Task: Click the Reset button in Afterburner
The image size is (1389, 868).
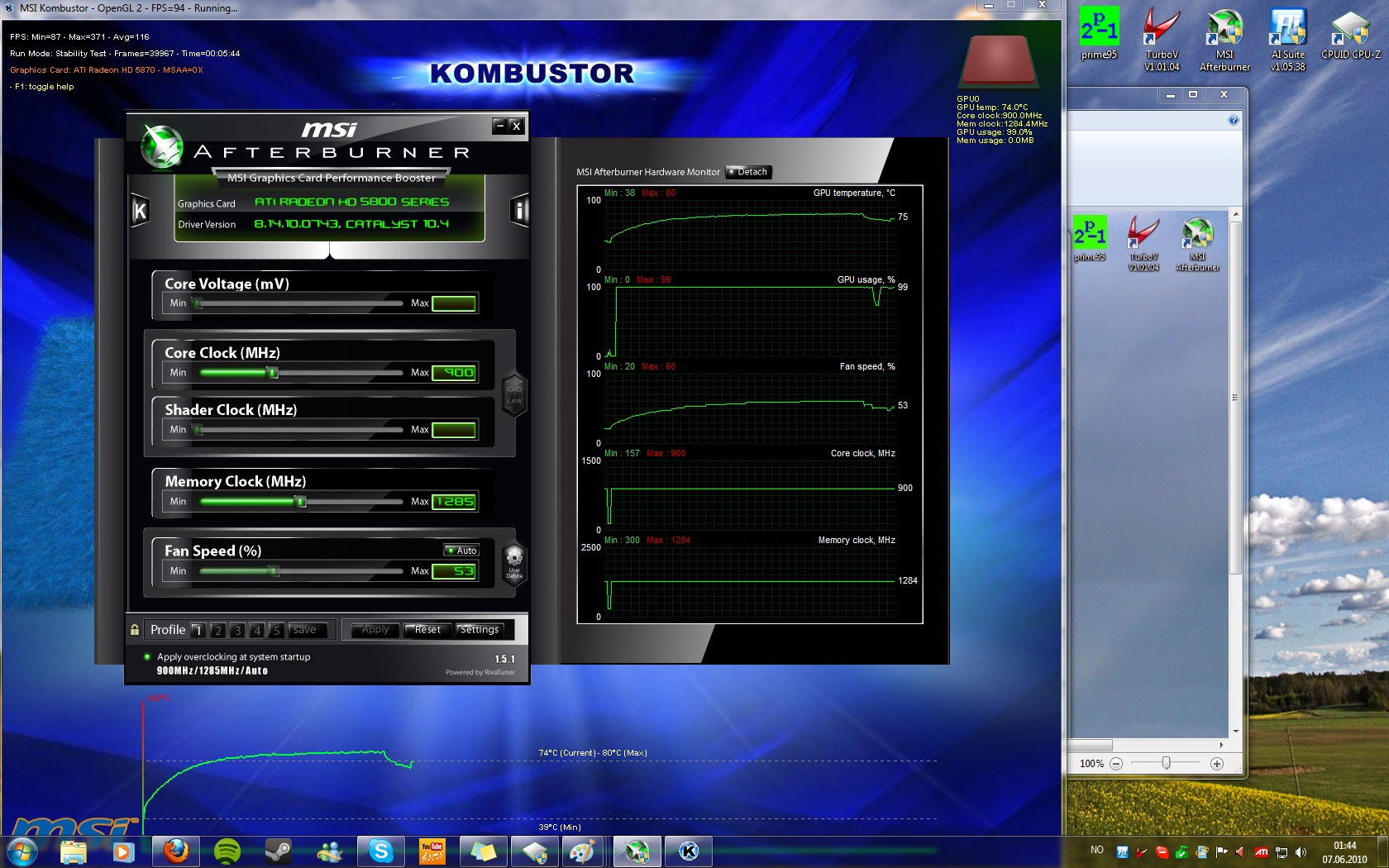Action: point(427,630)
